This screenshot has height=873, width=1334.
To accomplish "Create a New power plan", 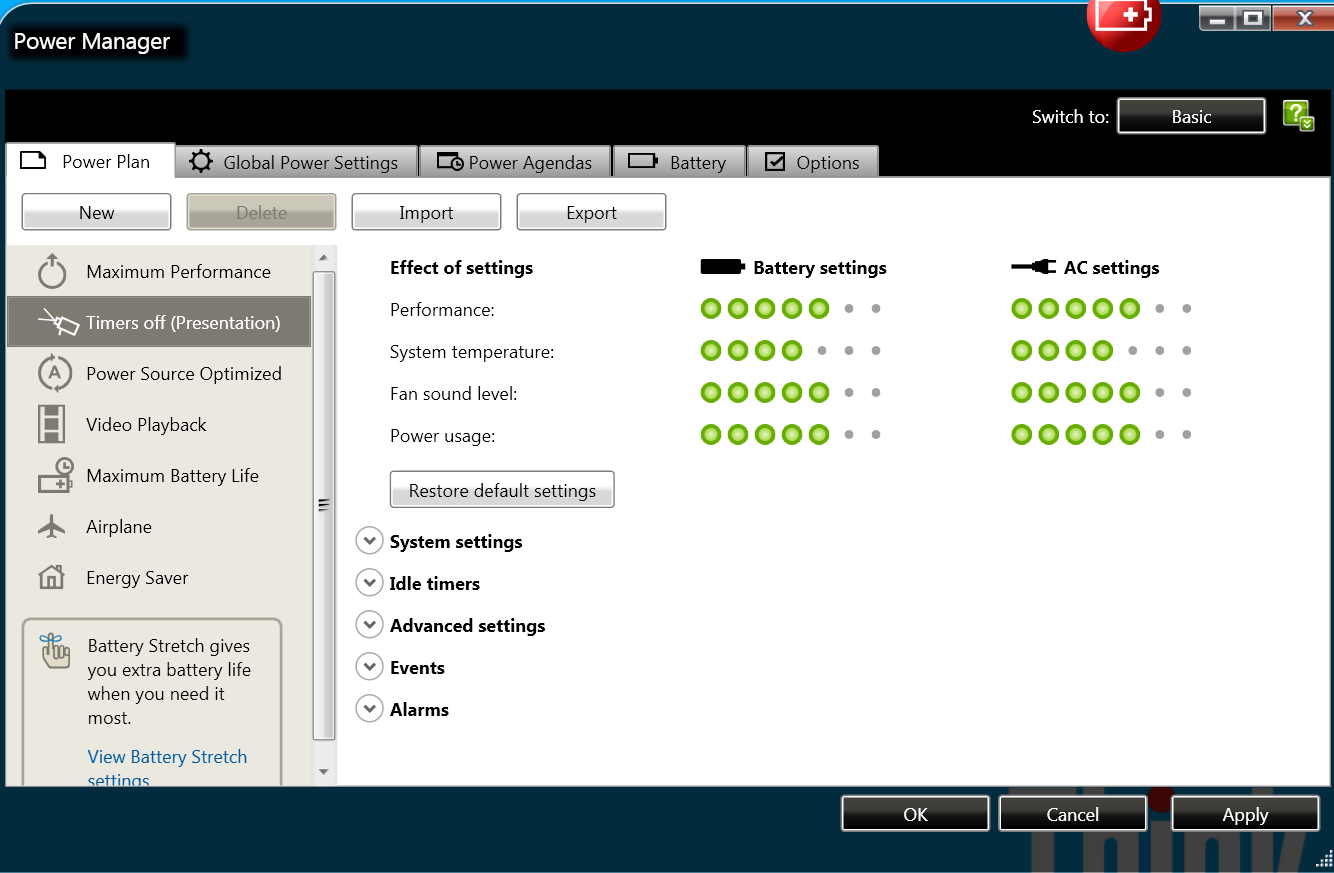I will (97, 212).
